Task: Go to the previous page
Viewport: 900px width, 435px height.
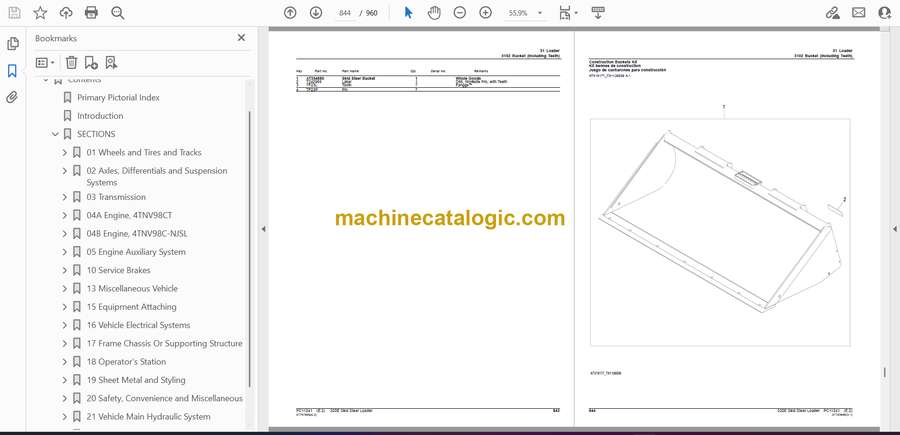Action: [x=290, y=13]
